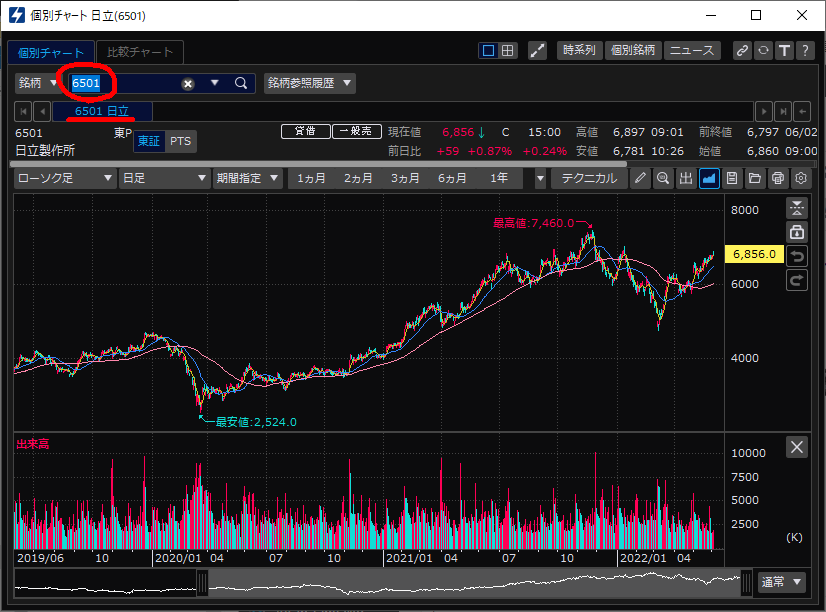Click the stock code input field

(x=125, y=83)
